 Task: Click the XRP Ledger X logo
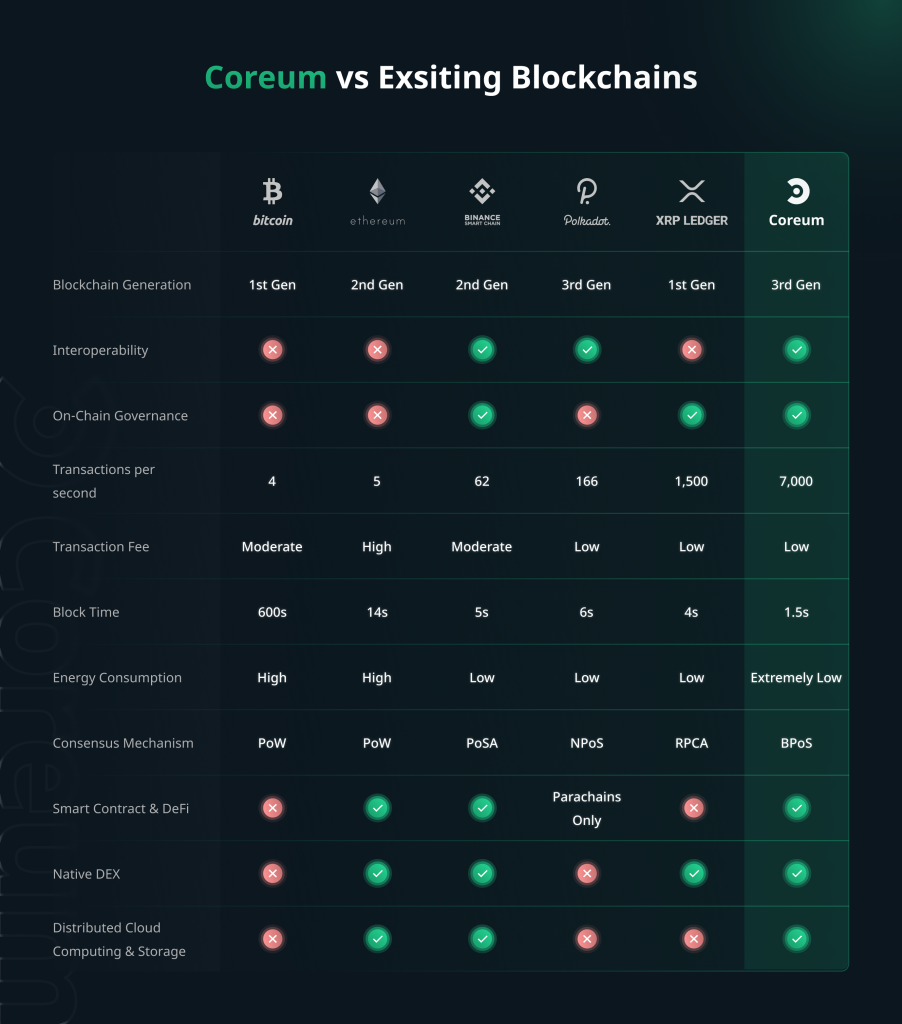691,191
